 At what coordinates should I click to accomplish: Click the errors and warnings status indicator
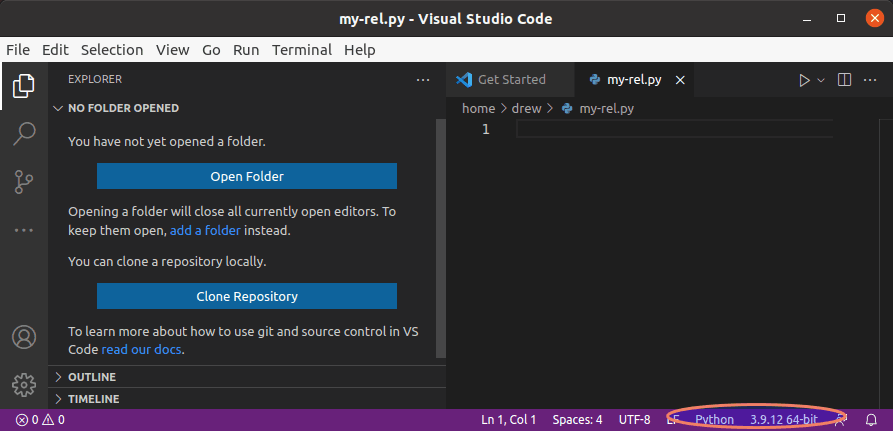40,420
